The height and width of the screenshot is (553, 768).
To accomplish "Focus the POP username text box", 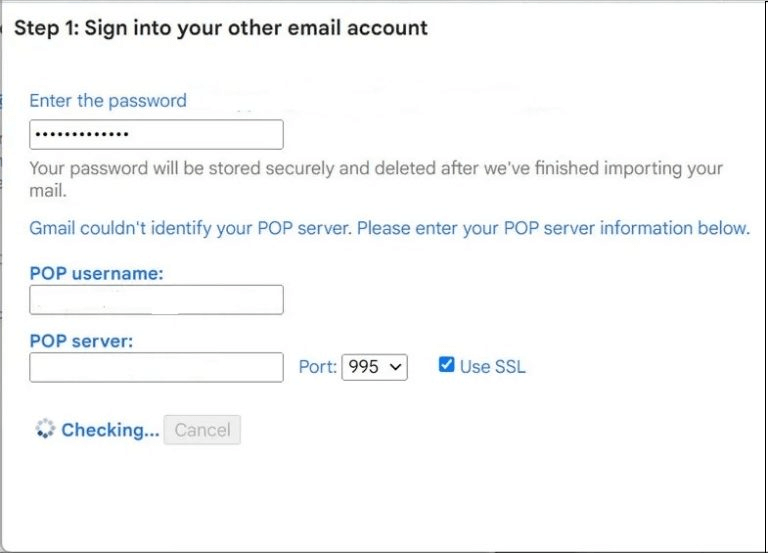I will coord(156,300).
